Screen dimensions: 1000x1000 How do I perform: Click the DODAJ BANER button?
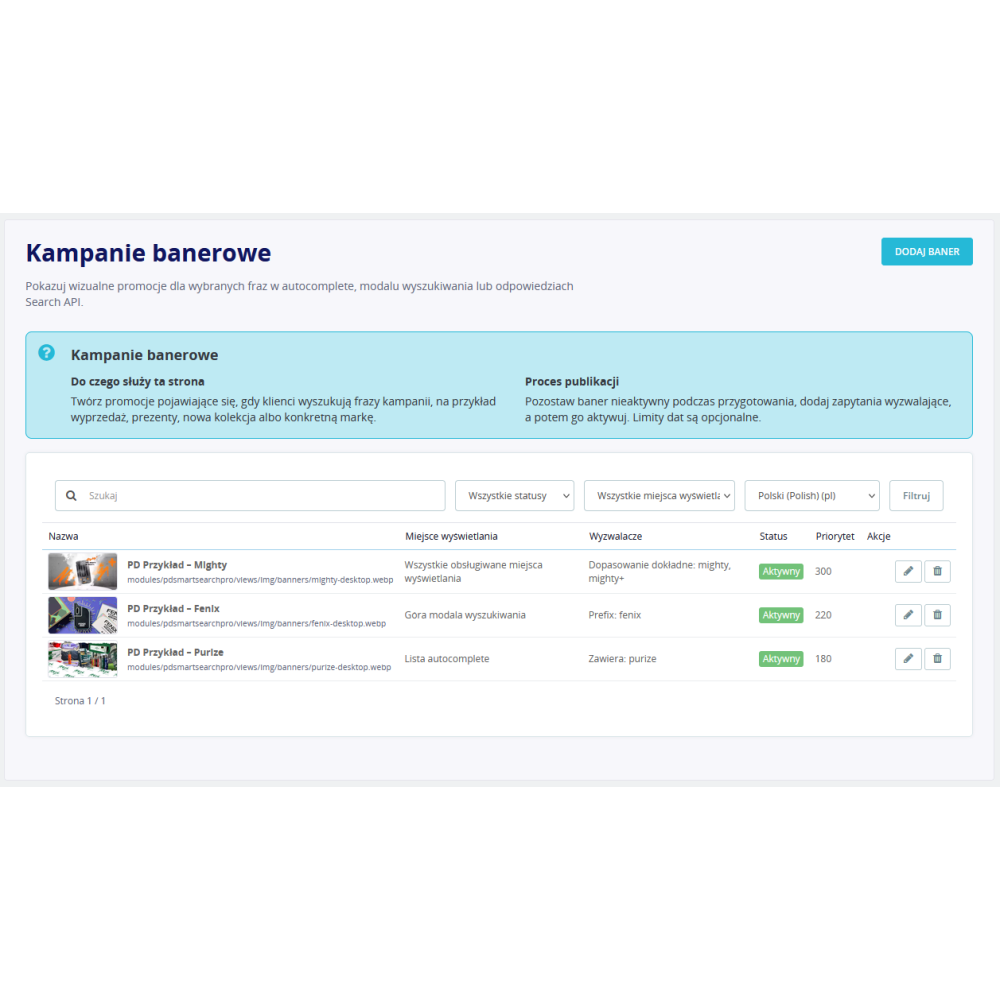click(x=927, y=252)
